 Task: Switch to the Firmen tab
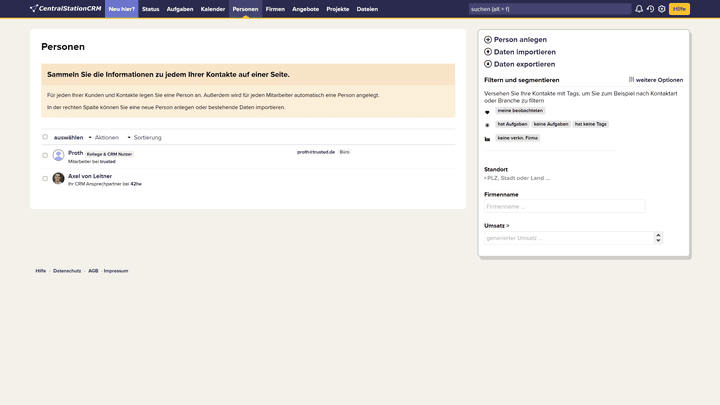(275, 9)
